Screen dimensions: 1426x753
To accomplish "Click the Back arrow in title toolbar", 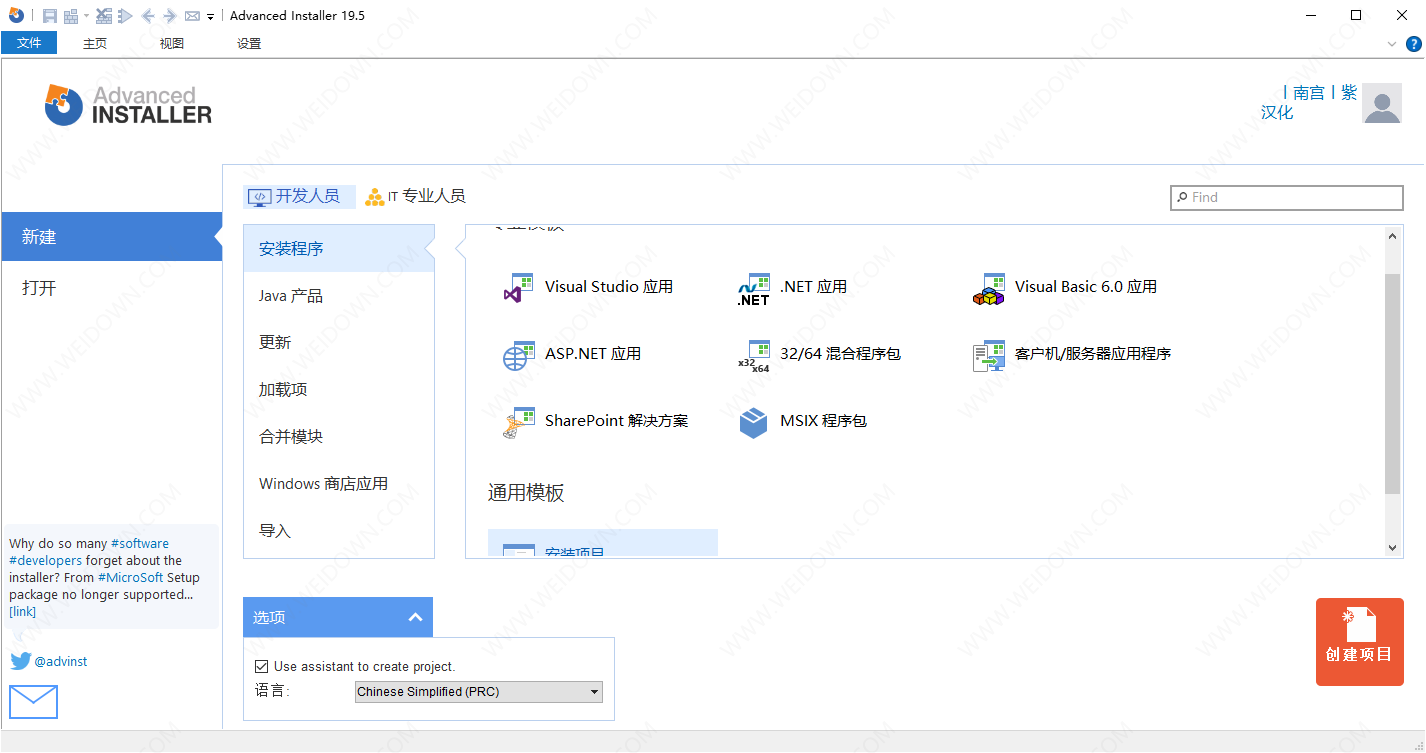I will [148, 16].
